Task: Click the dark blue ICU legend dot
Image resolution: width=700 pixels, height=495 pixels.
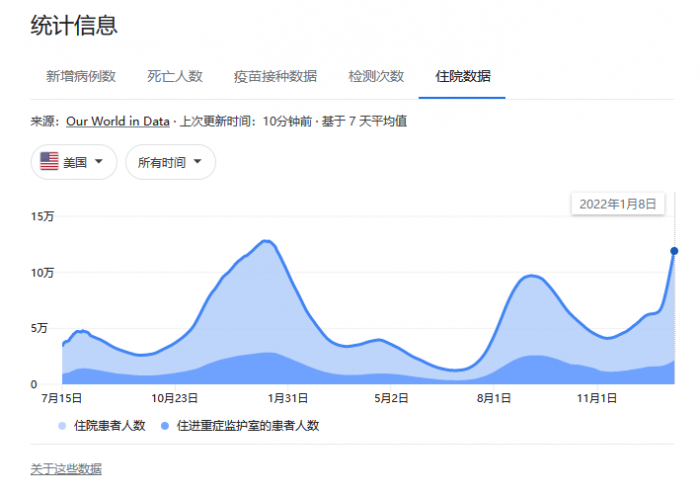Action: click(165, 425)
